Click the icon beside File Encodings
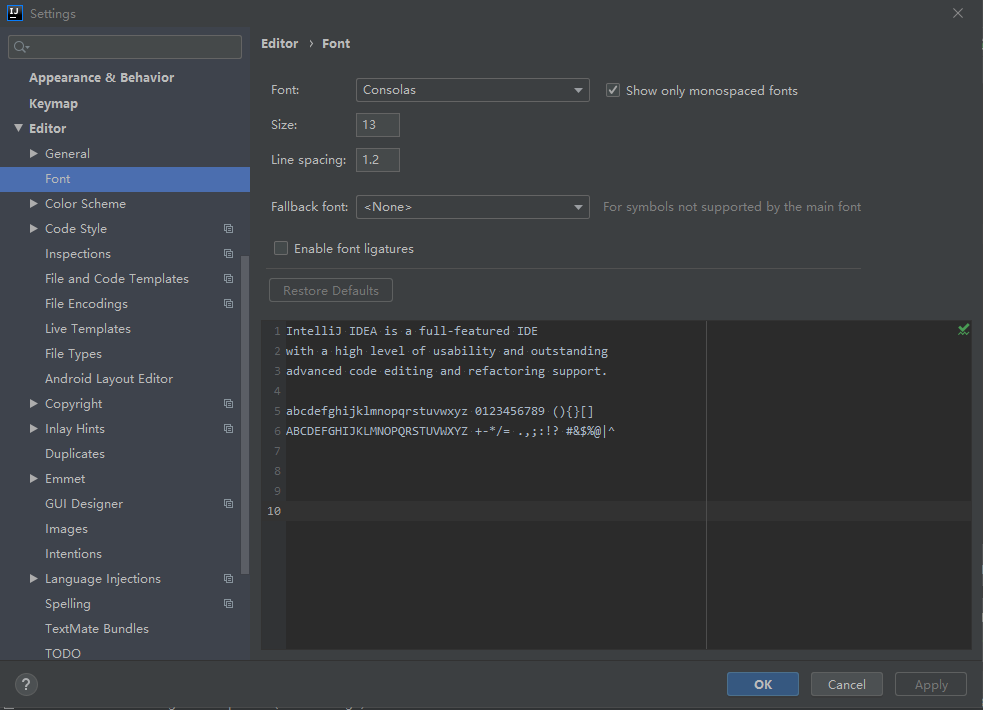The image size is (983, 710). point(228,304)
